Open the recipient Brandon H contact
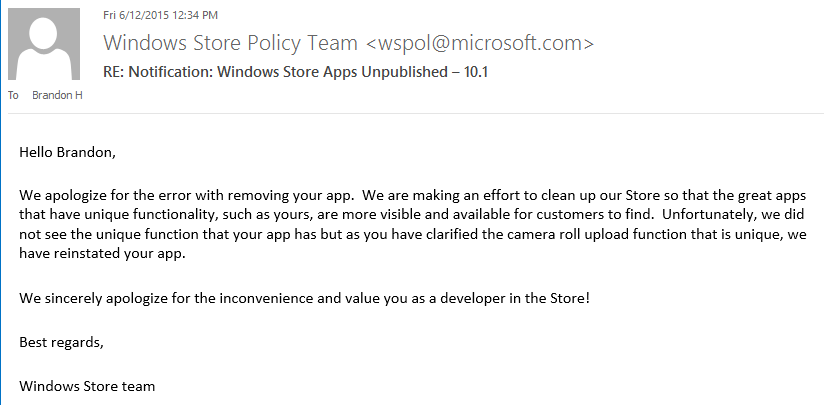The image size is (824, 405). point(57,95)
